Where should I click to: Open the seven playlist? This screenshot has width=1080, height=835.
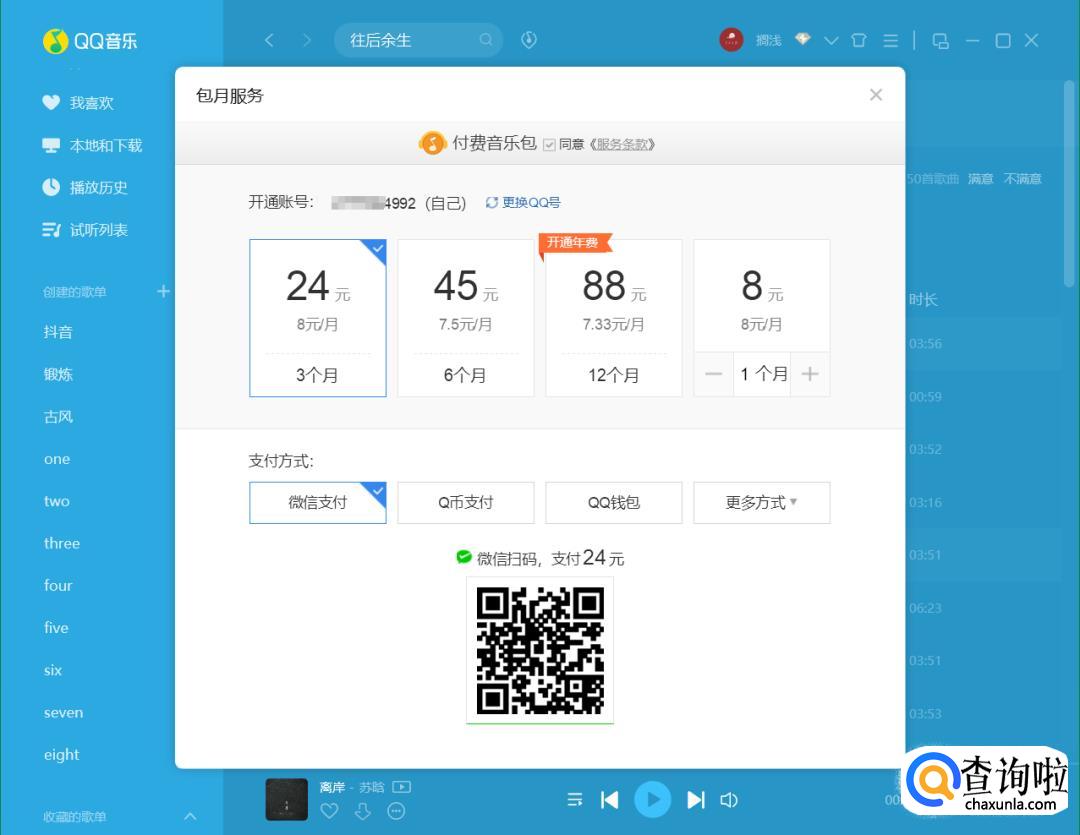[x=63, y=712]
